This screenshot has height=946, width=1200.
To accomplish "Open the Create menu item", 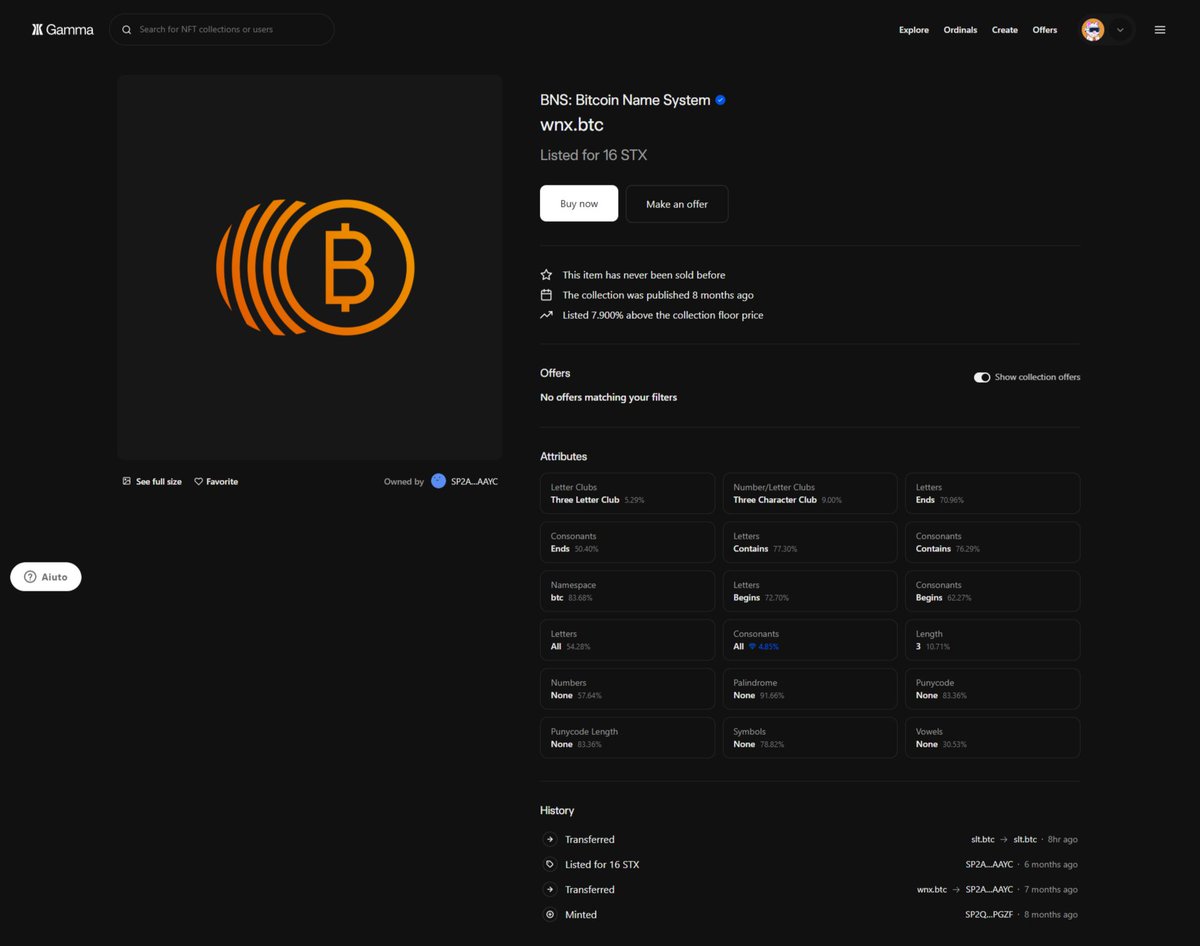I will [1005, 30].
